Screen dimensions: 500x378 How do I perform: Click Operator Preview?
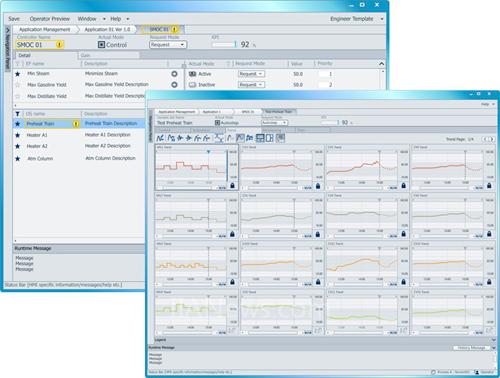click(50, 19)
